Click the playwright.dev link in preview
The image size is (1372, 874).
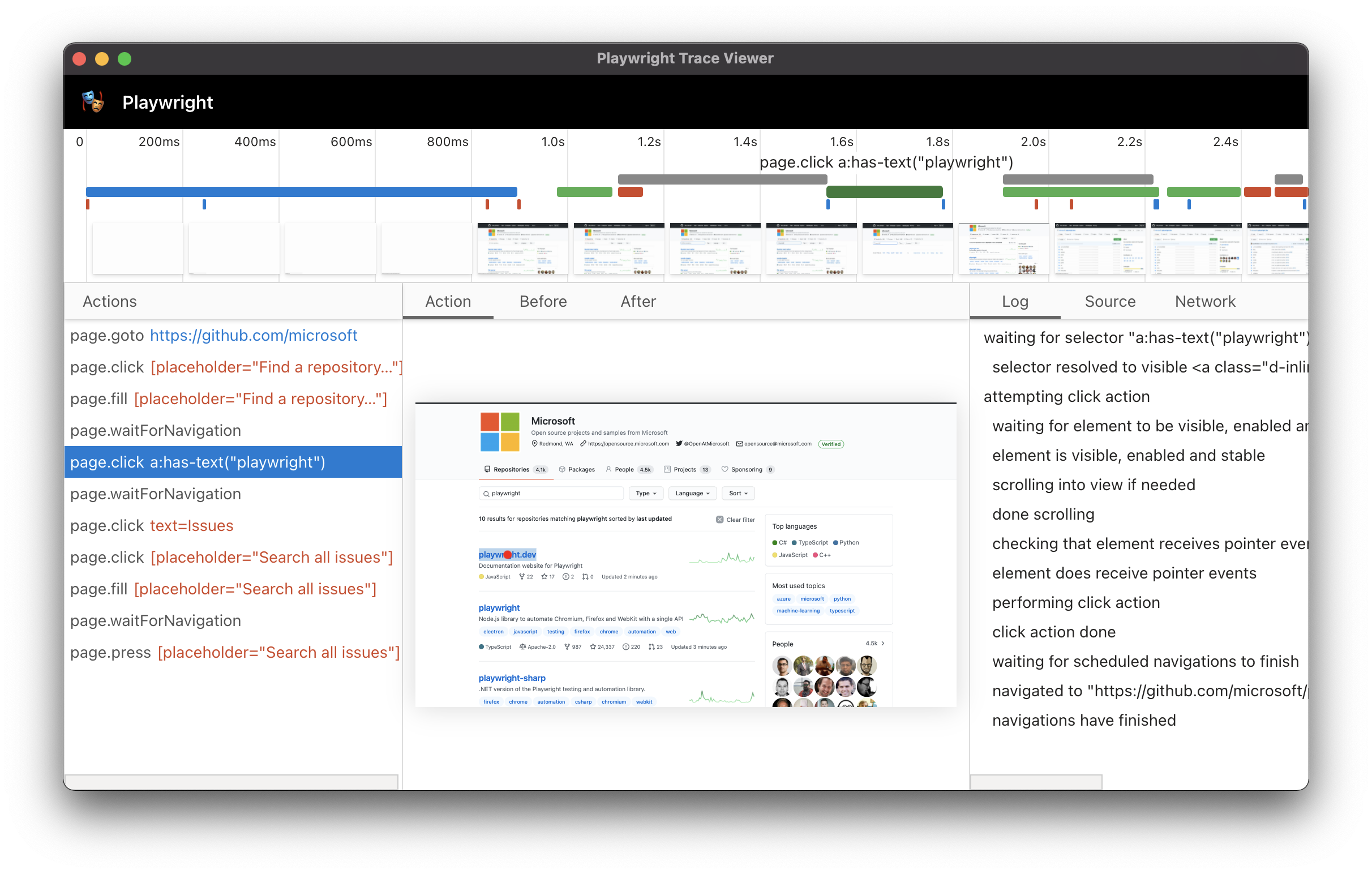point(507,554)
